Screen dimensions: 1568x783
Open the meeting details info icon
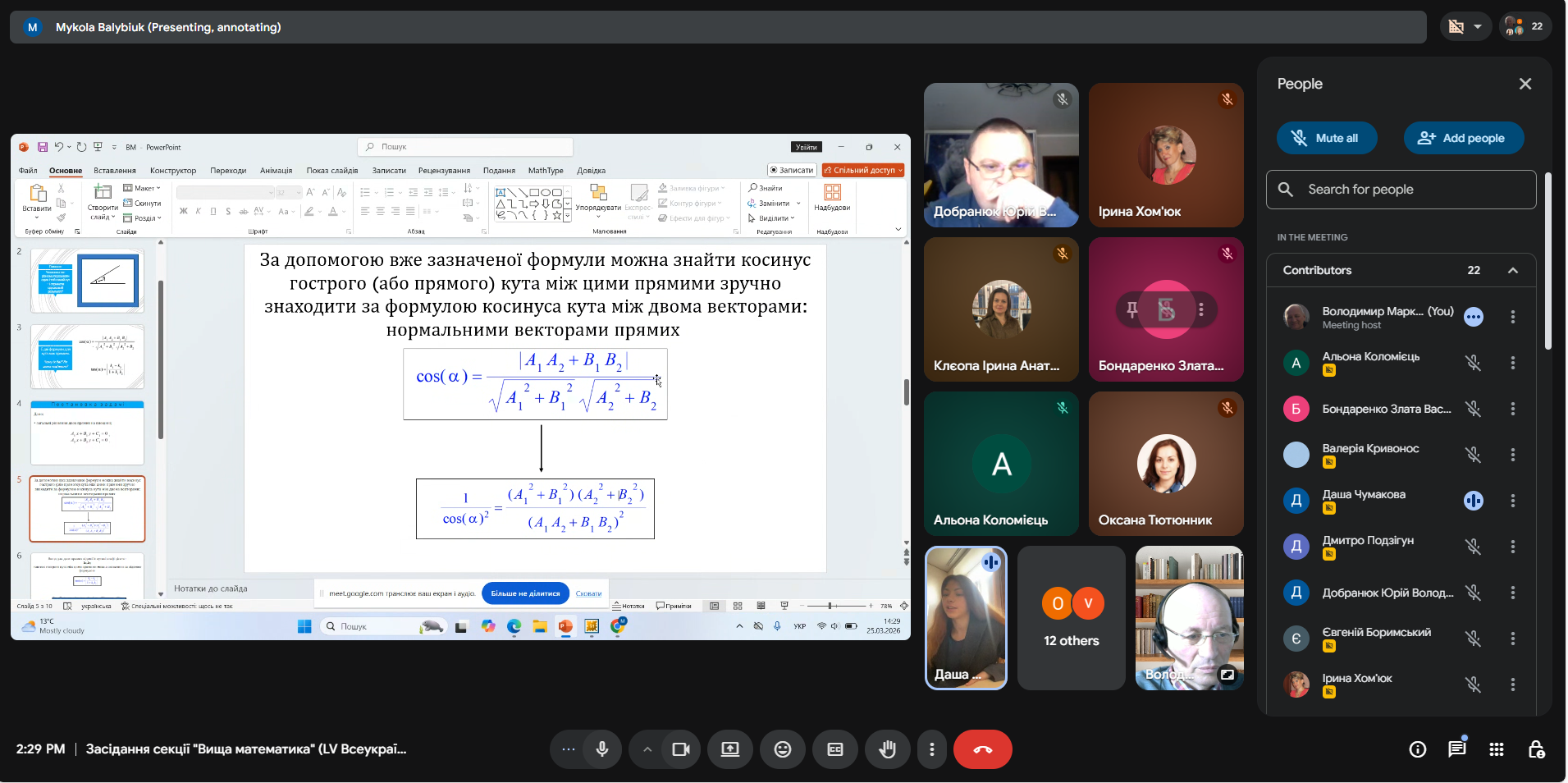point(1418,749)
